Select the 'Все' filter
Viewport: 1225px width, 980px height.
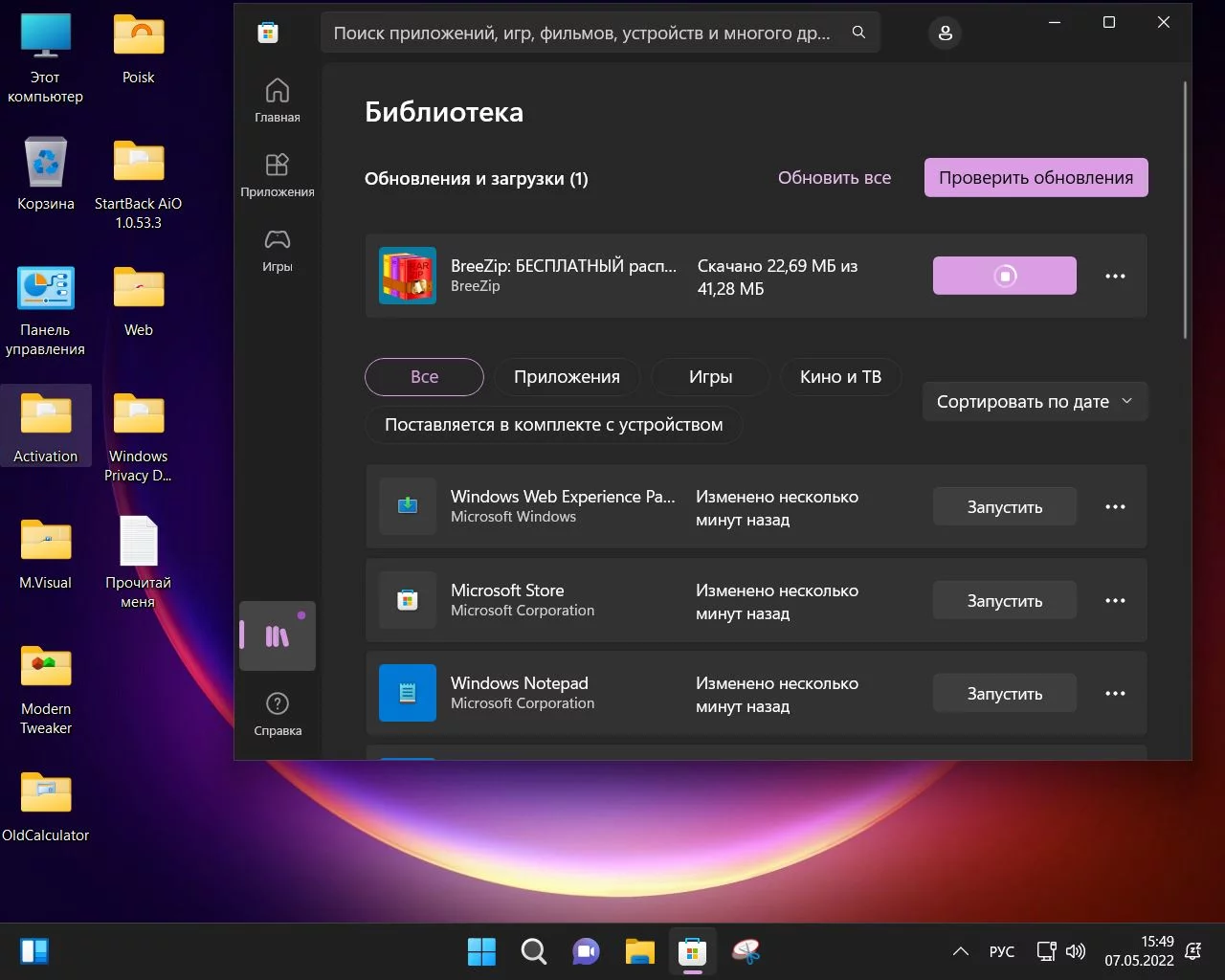424,377
